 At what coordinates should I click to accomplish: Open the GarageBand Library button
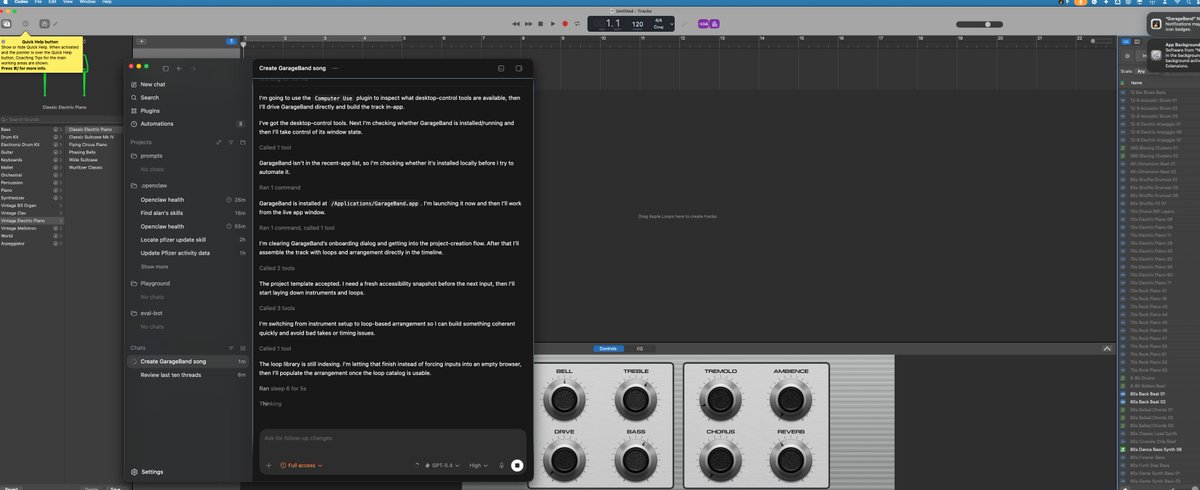[8, 23]
